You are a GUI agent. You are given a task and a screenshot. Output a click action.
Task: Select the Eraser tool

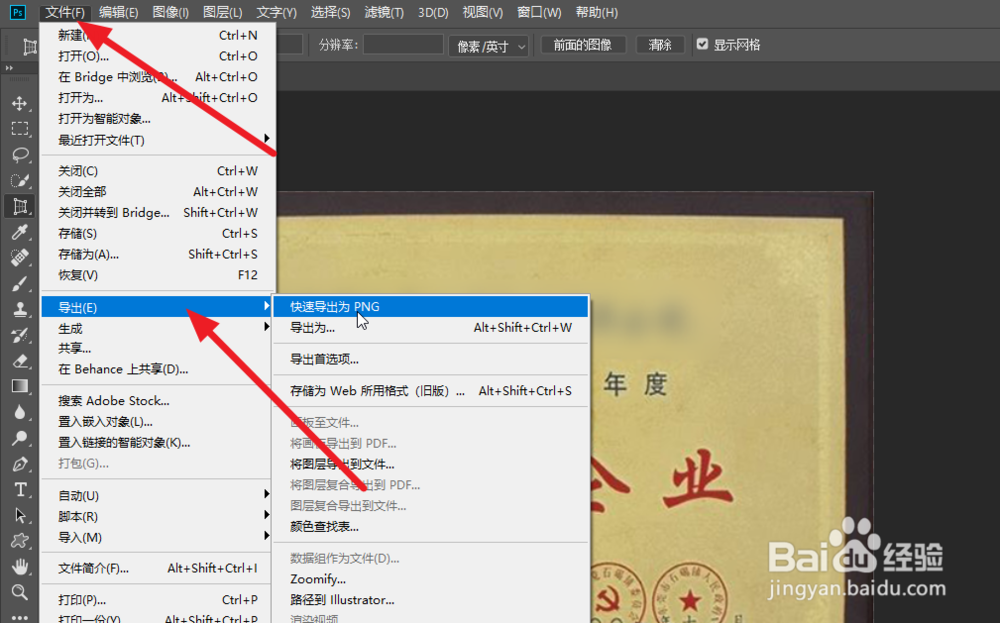click(x=20, y=361)
